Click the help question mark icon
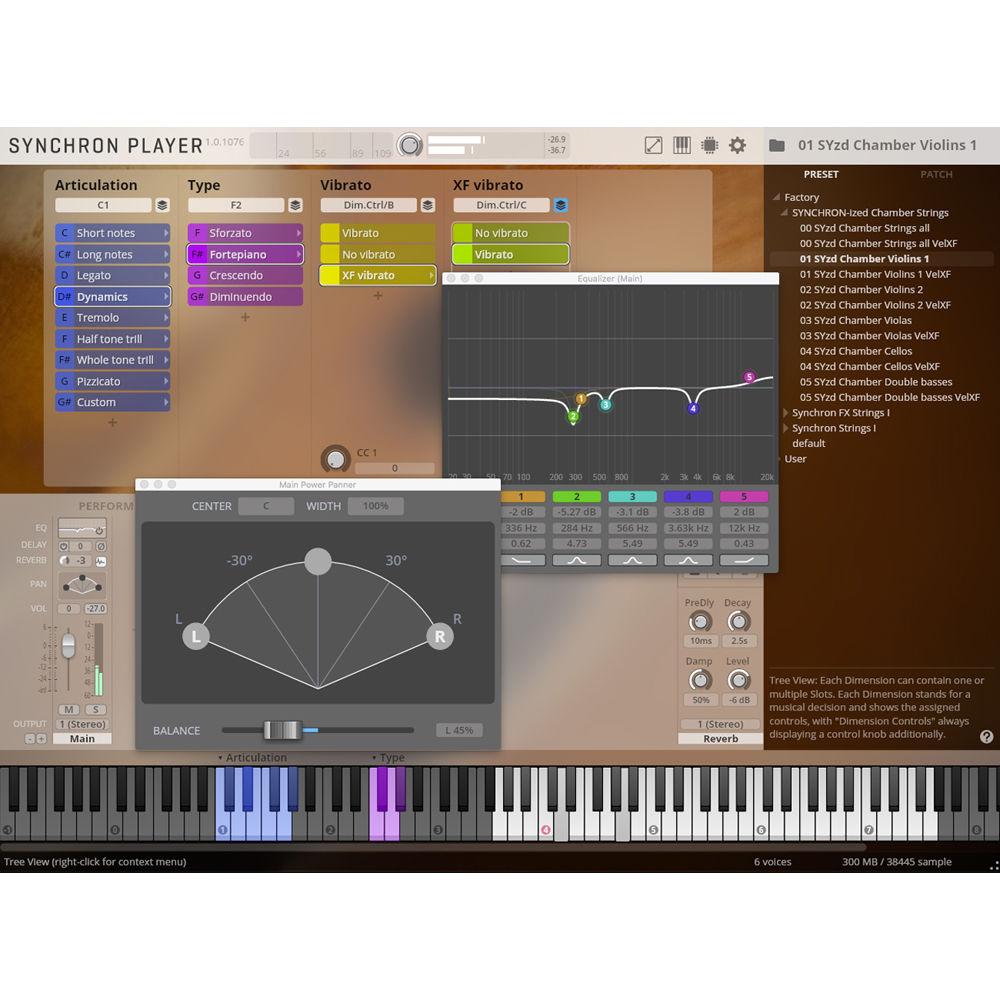 (986, 737)
